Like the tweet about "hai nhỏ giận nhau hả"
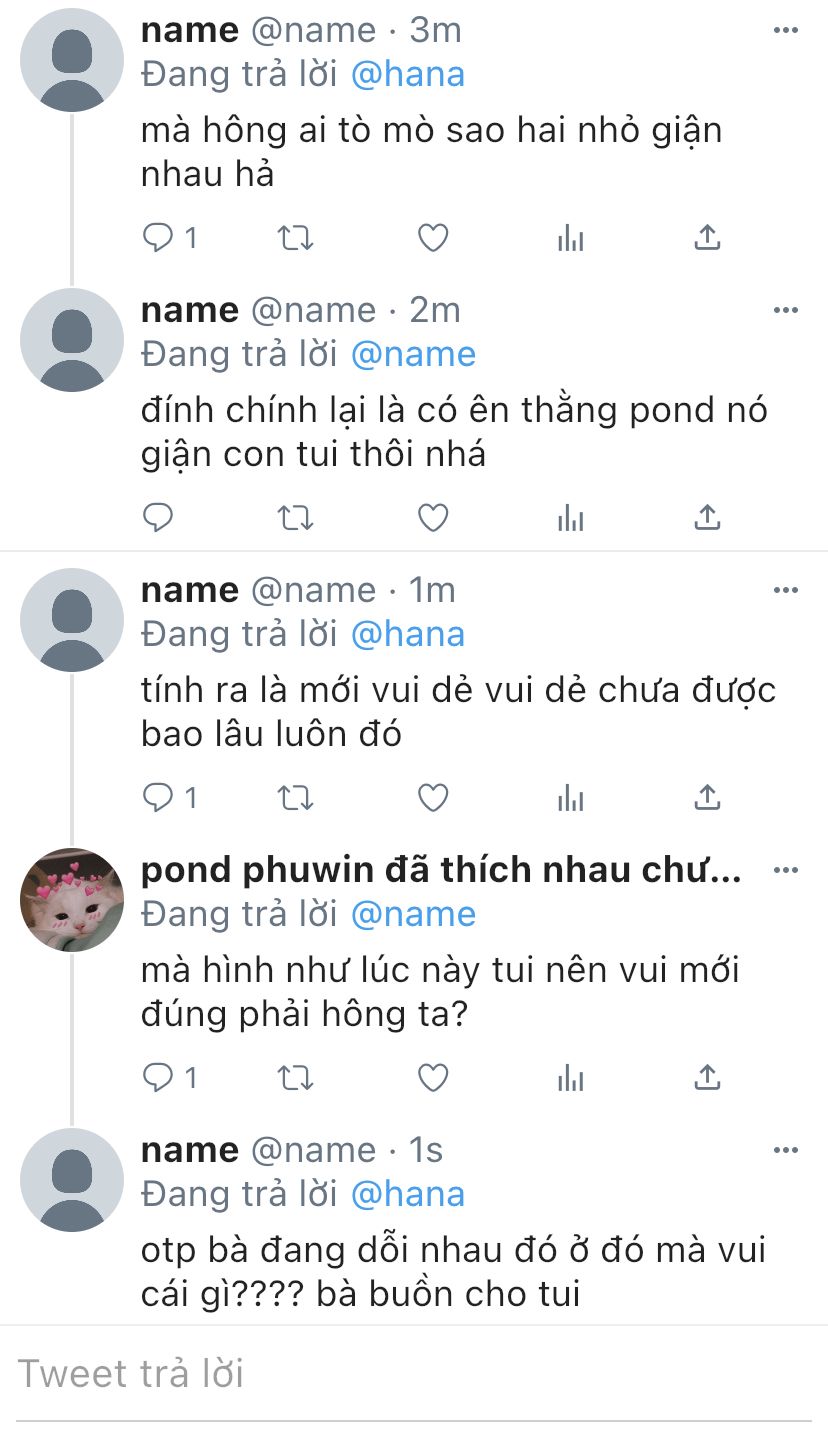The width and height of the screenshot is (828, 1450). 432,238
